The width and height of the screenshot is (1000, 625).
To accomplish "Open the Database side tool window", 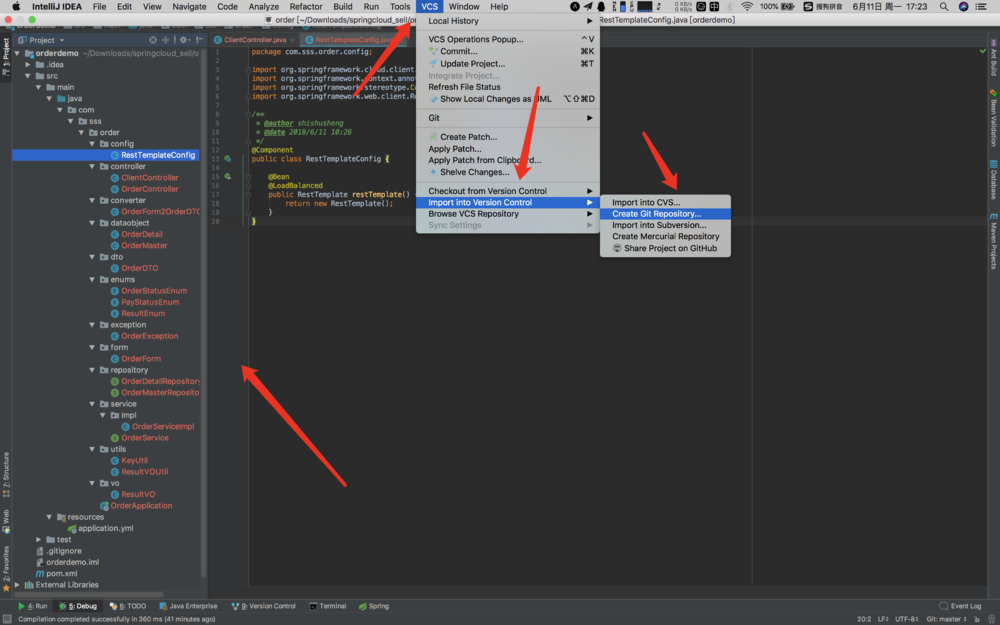I will [x=993, y=180].
